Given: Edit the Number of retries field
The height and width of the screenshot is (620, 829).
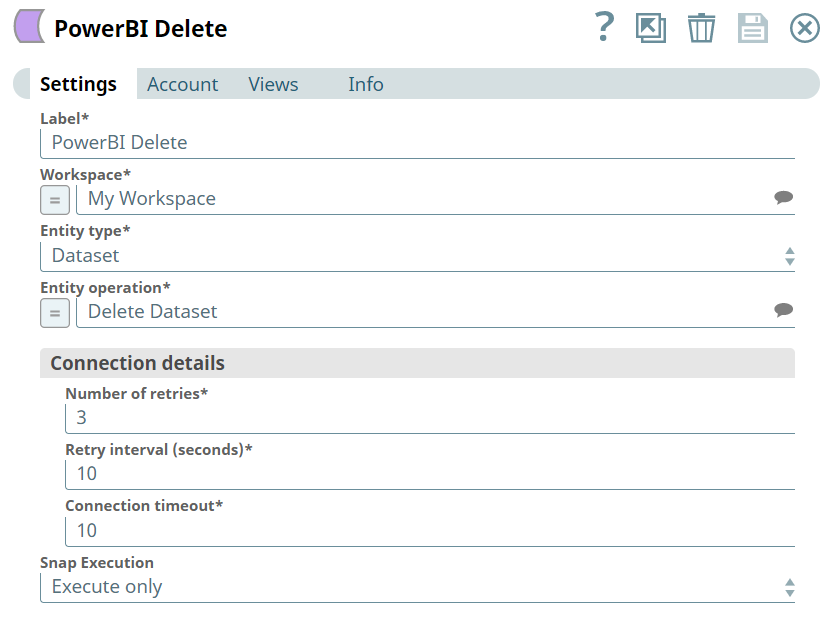Looking at the screenshot, I should tap(430, 419).
